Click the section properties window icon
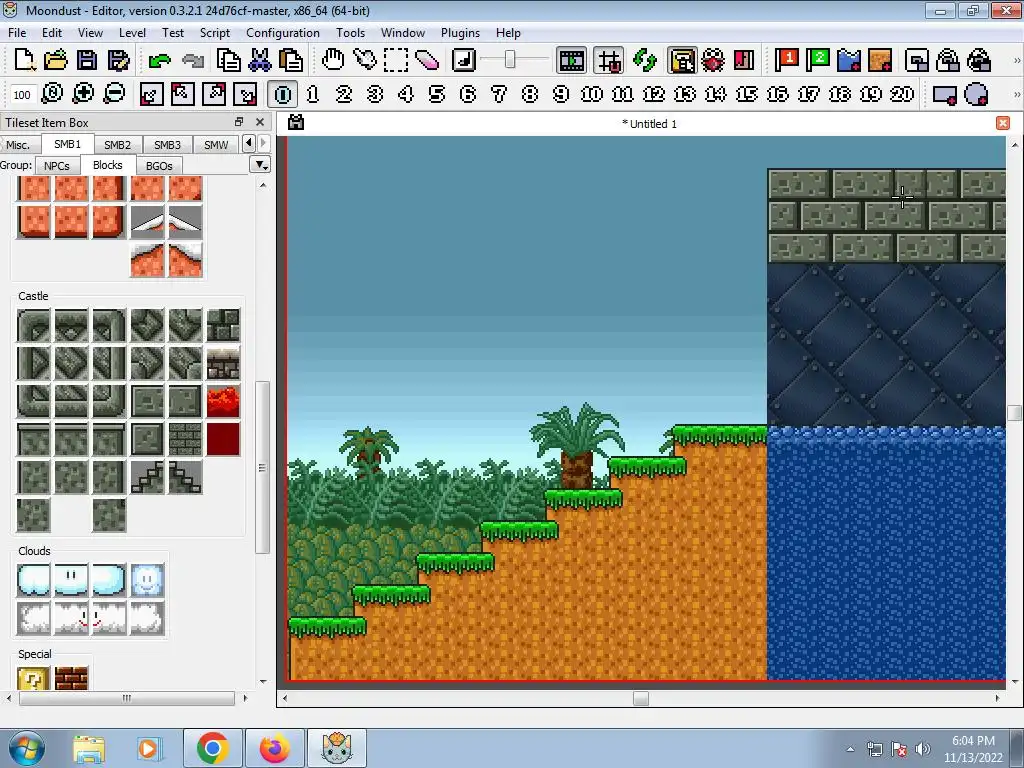This screenshot has width=1024, height=768. point(917,60)
